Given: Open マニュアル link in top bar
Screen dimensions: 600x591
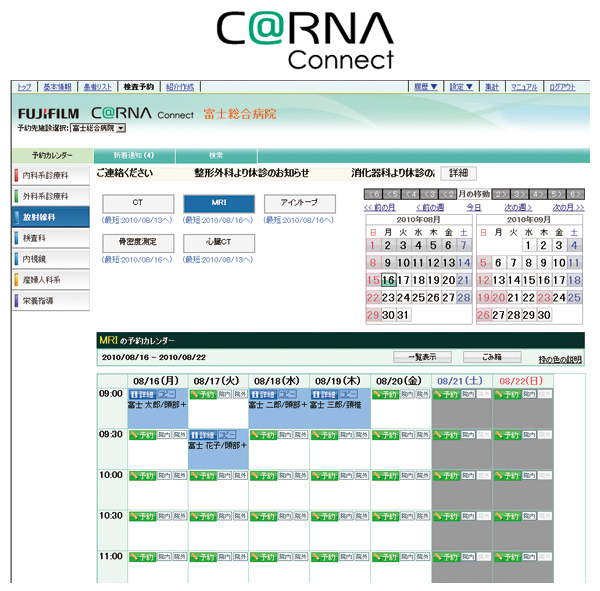Looking at the screenshot, I should point(524,87).
